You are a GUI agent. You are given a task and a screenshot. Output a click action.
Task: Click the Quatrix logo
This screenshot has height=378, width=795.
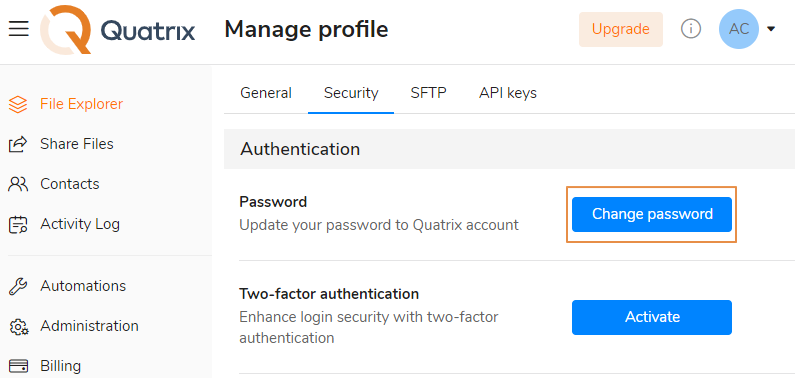(x=118, y=29)
